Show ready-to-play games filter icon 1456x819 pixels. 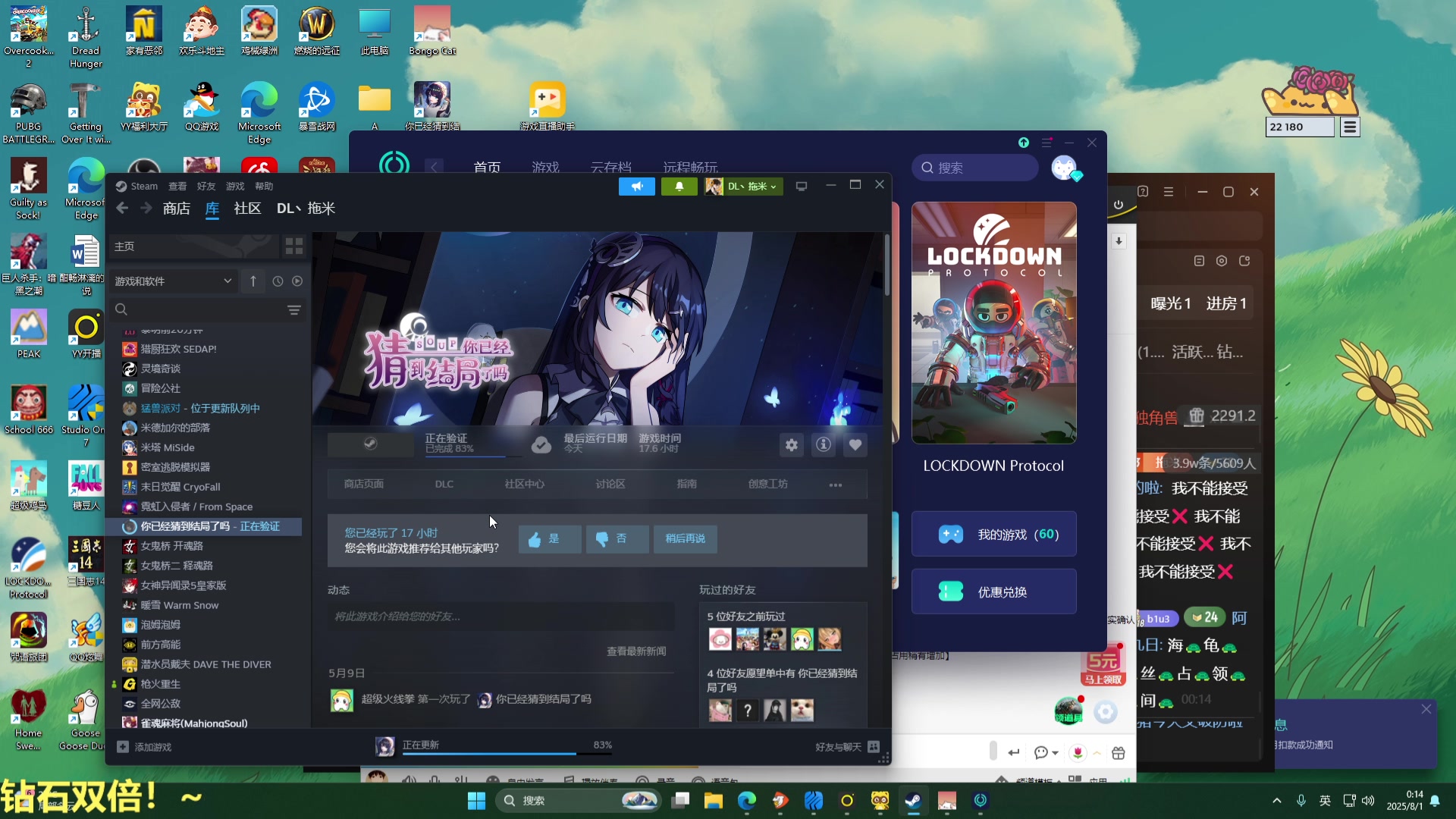297,281
